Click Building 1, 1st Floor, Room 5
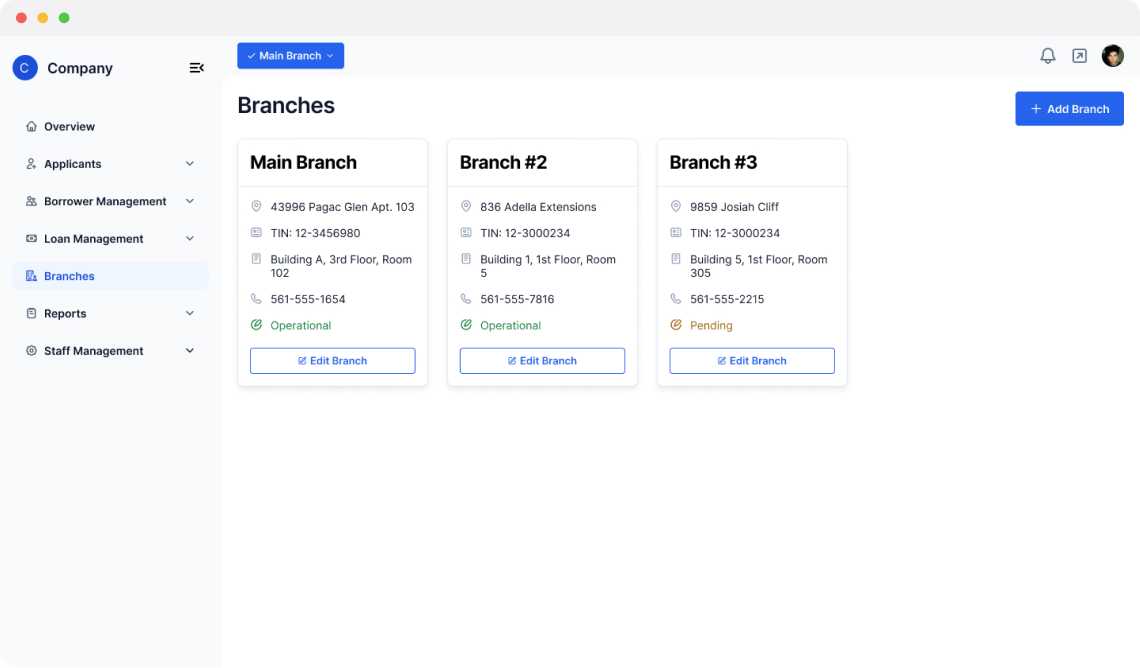The width and height of the screenshot is (1140, 668). (547, 266)
